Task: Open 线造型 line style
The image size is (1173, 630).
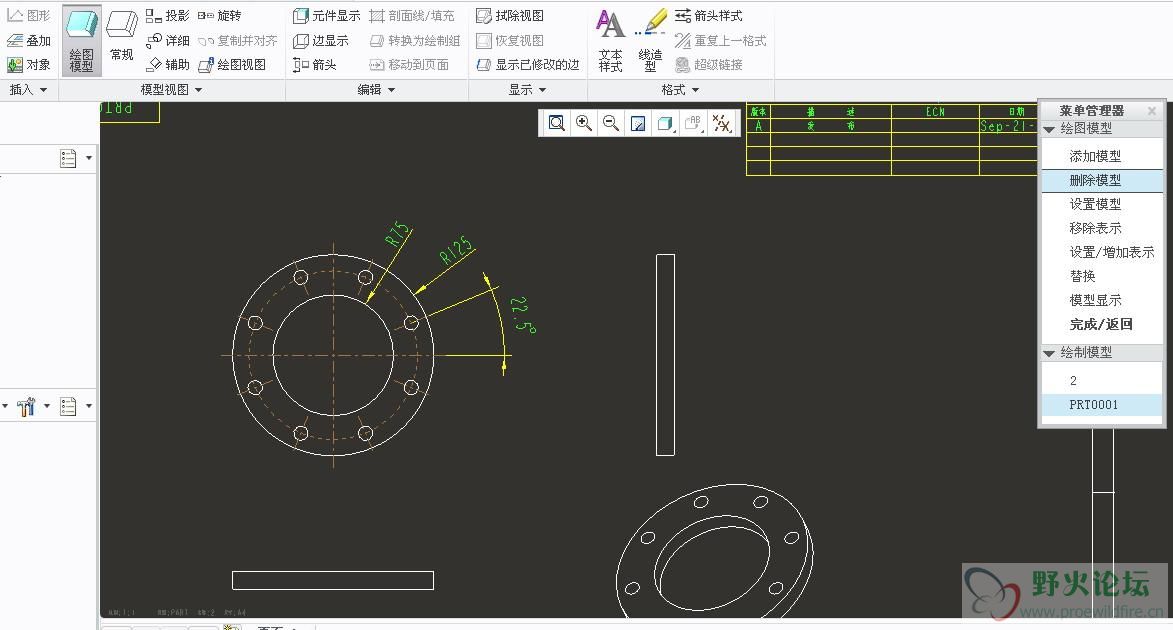Action: pyautogui.click(x=650, y=40)
